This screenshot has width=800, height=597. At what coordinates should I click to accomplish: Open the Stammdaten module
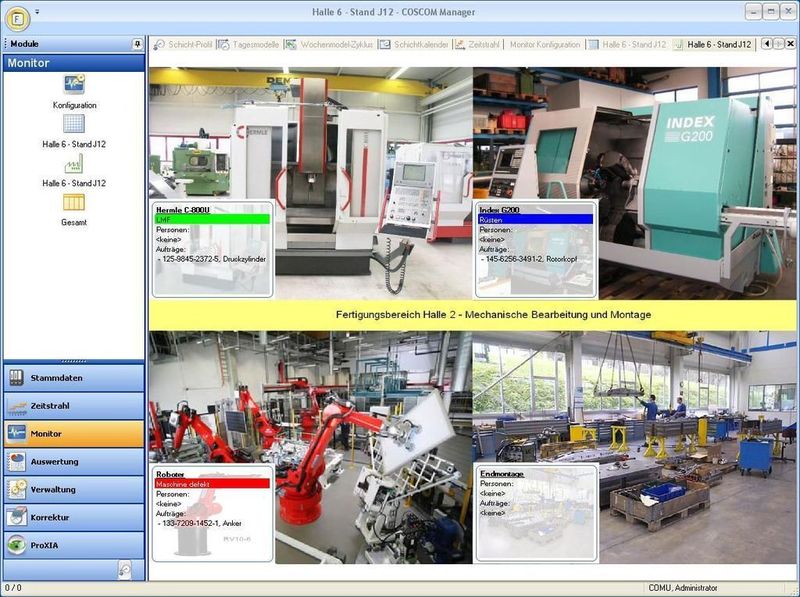click(74, 378)
